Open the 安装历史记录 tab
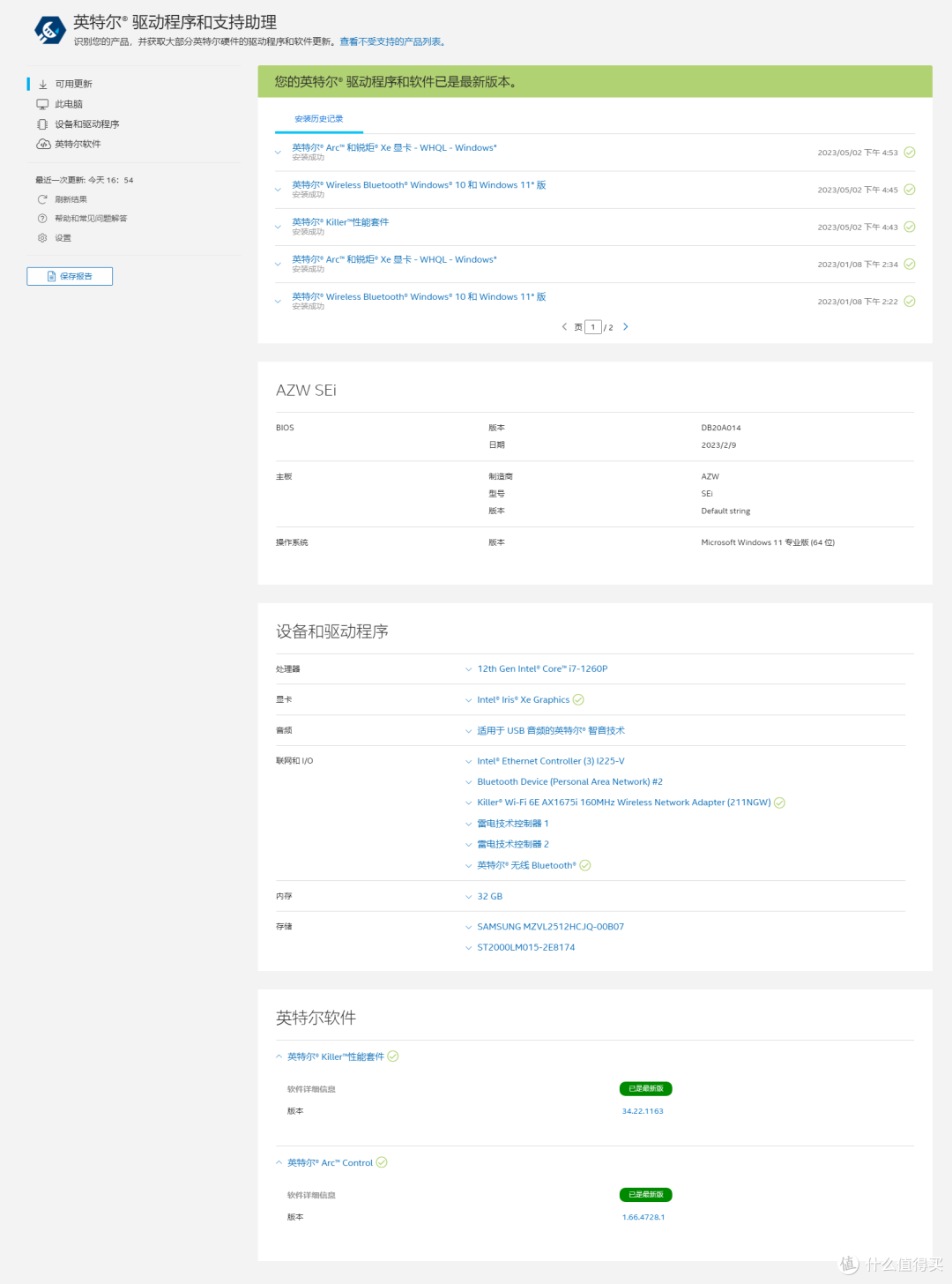This screenshot has height=1284, width=952. [319, 119]
